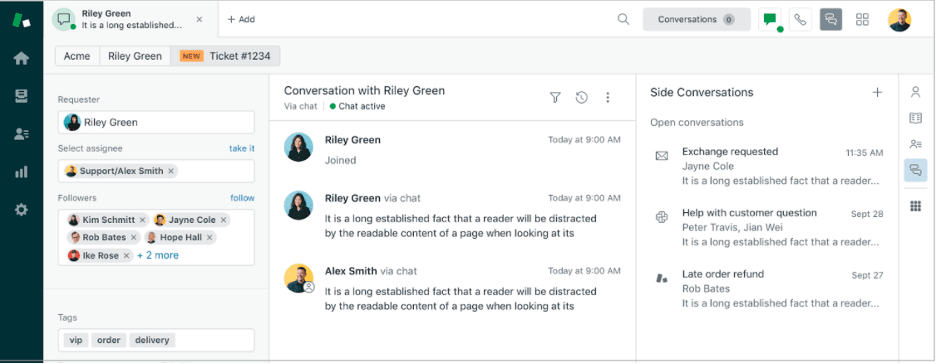The image size is (936, 364).
Task: Select the order tag
Action: tap(109, 340)
